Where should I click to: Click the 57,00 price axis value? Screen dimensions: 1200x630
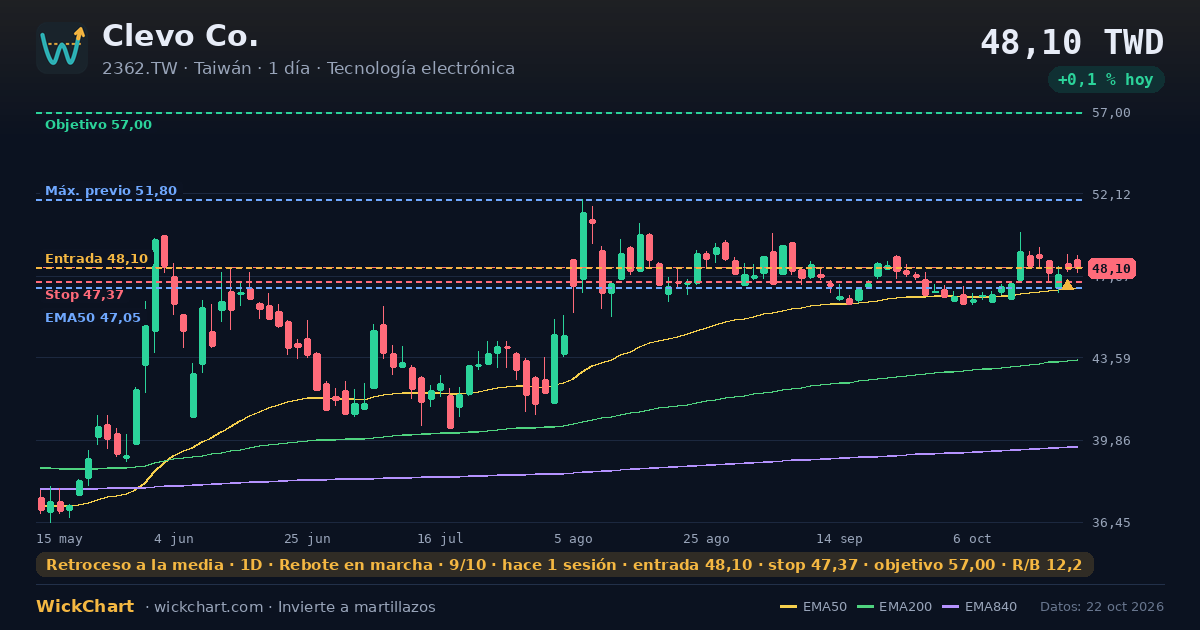(x=1111, y=113)
